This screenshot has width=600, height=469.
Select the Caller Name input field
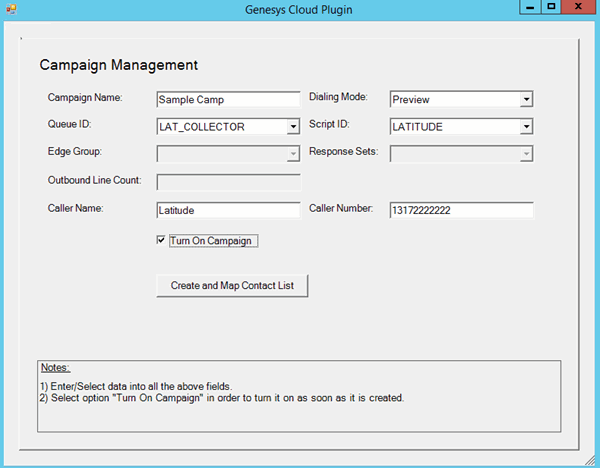228,210
